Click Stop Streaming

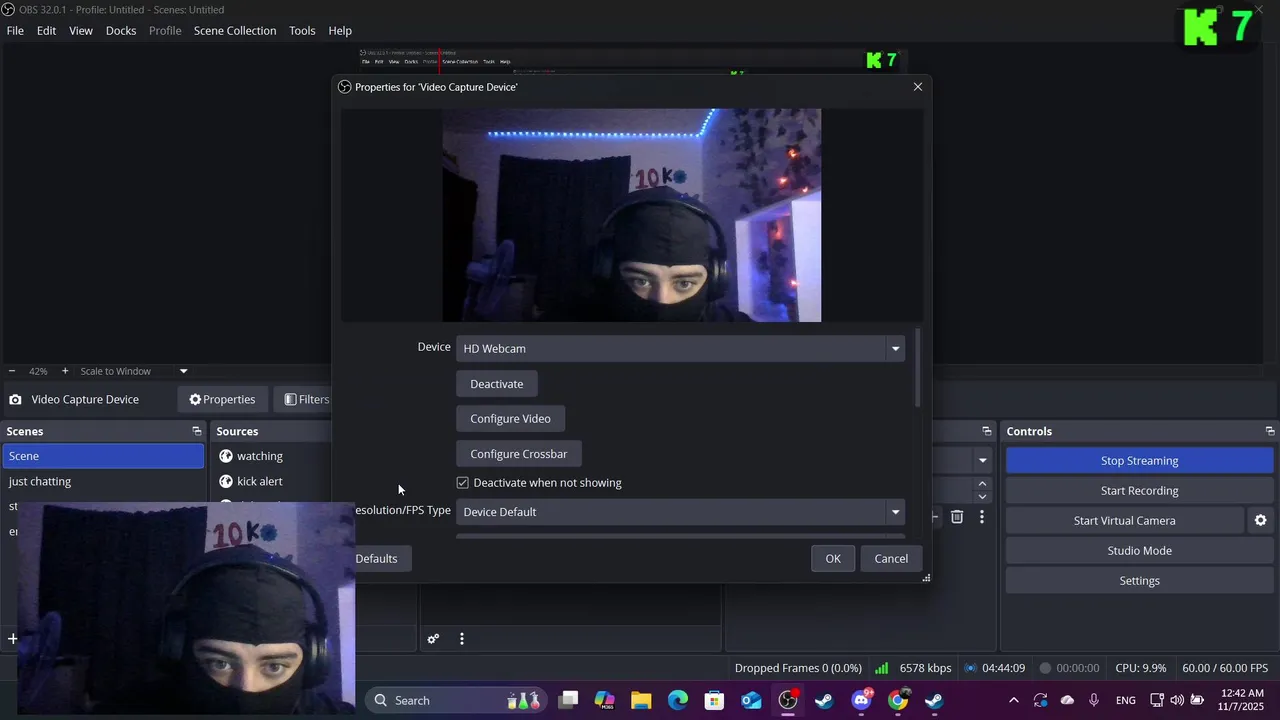point(1139,461)
